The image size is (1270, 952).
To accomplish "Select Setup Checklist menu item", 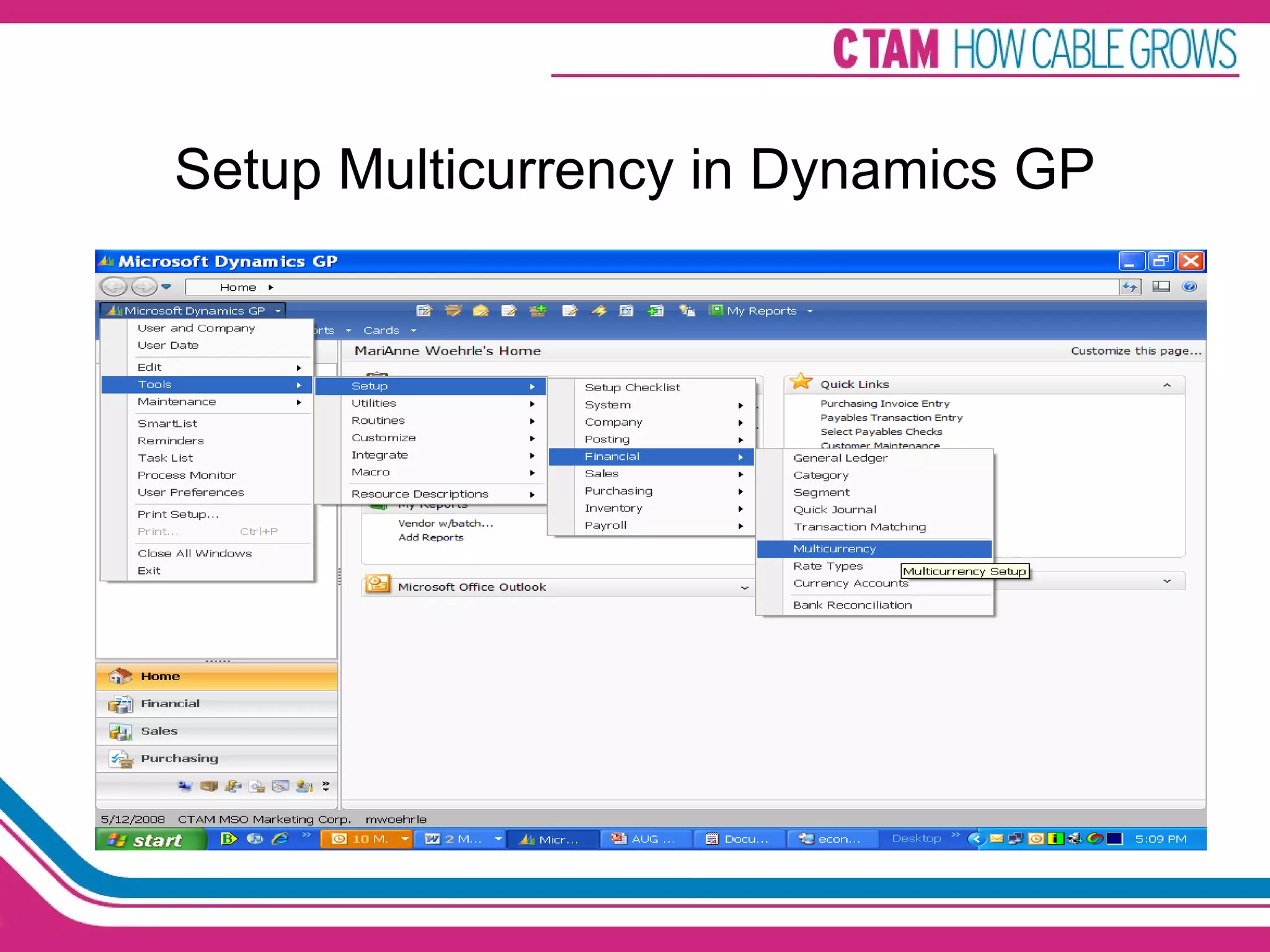I will point(652,387).
